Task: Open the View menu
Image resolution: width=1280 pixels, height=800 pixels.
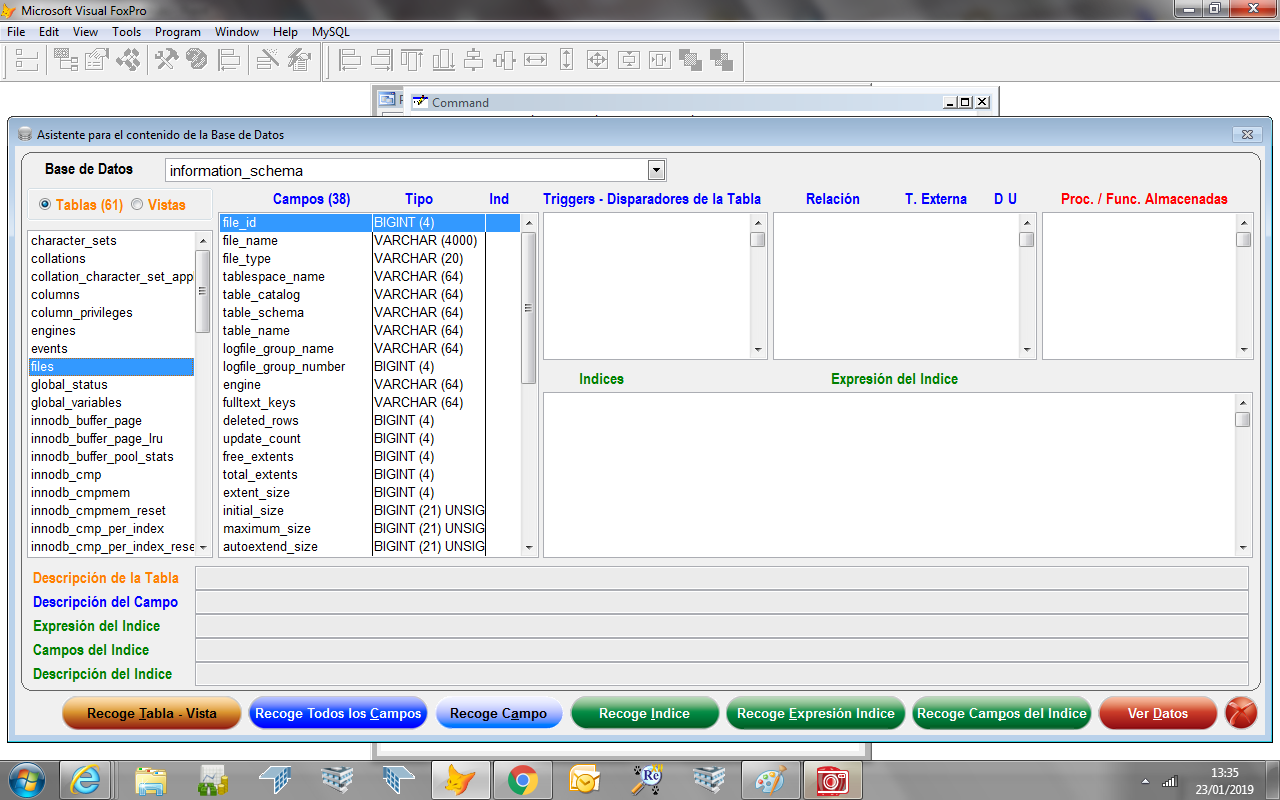Action: [x=85, y=32]
